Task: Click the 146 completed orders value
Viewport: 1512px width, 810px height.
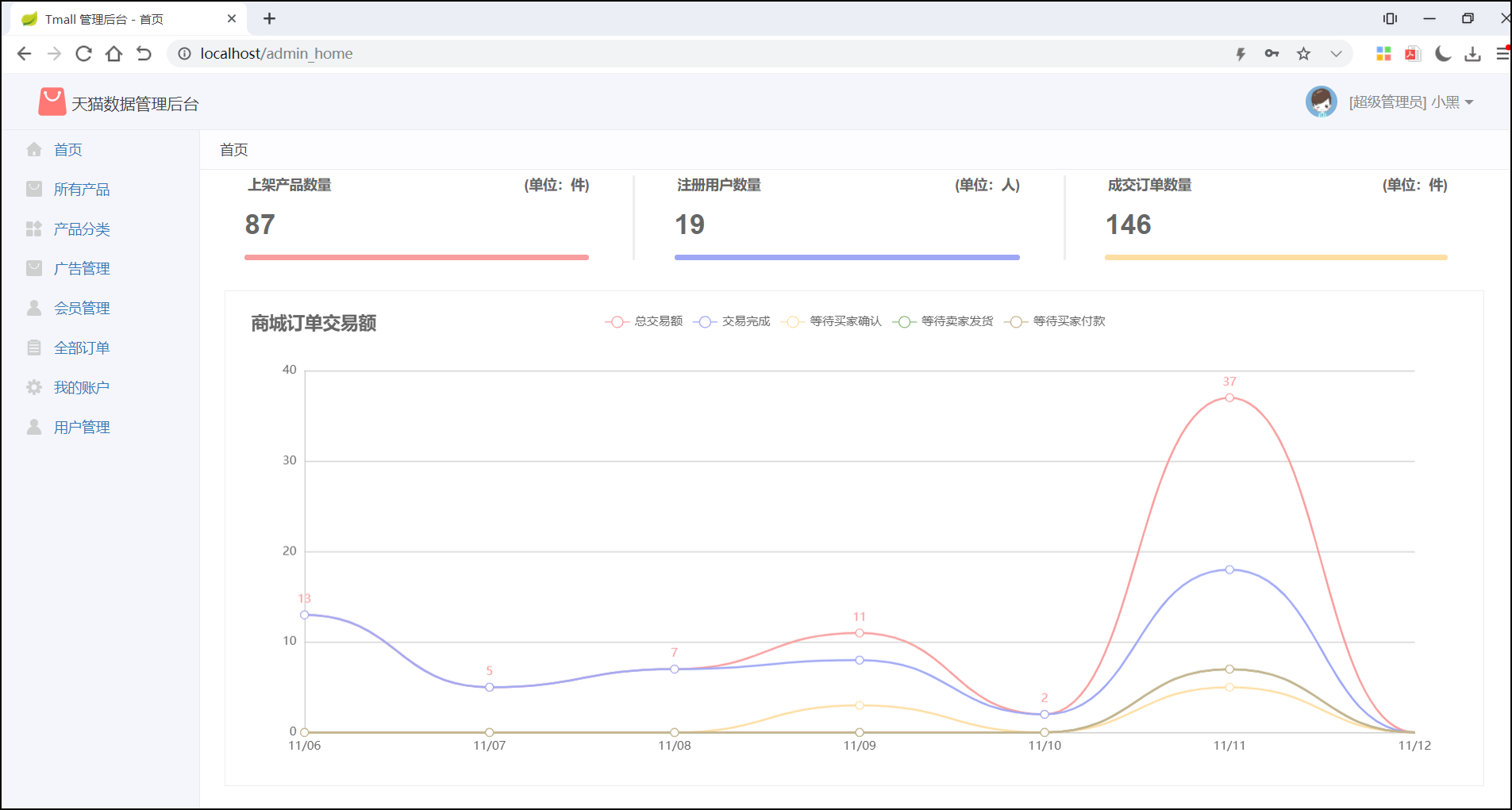Action: coord(1129,225)
